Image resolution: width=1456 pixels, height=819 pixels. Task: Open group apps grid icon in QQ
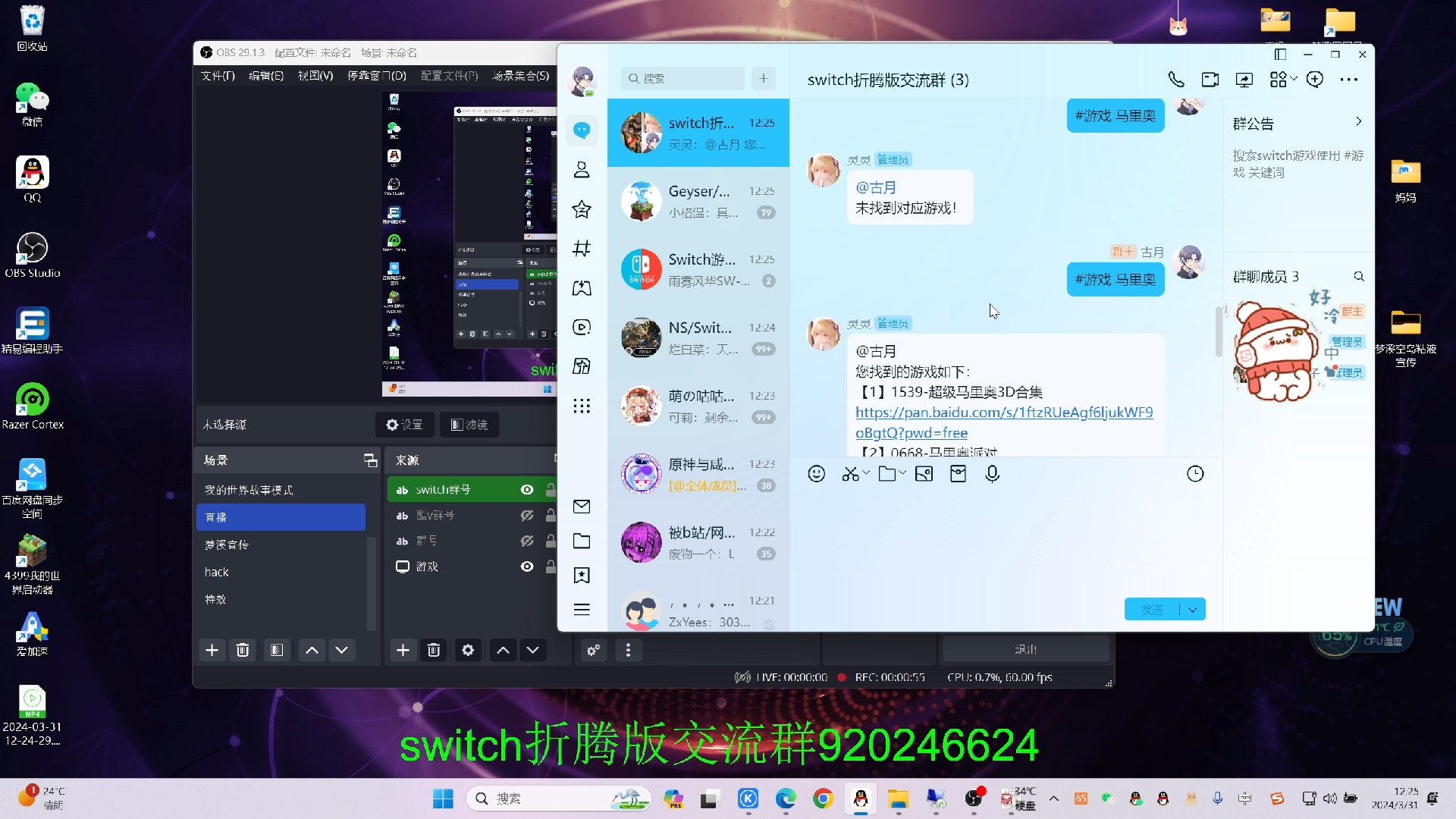(x=1279, y=80)
